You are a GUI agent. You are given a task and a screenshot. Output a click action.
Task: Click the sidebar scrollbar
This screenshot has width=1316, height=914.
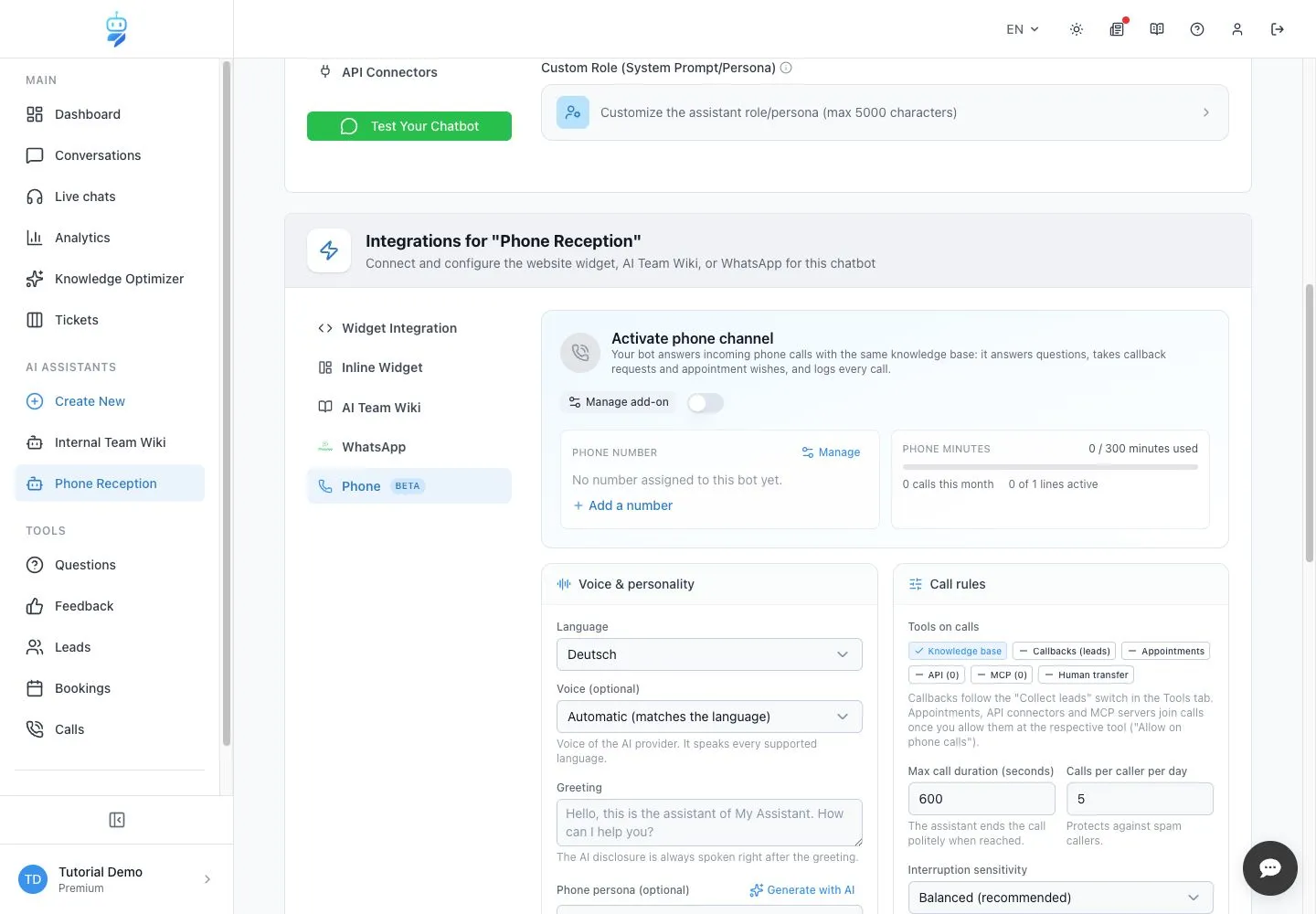[226, 402]
